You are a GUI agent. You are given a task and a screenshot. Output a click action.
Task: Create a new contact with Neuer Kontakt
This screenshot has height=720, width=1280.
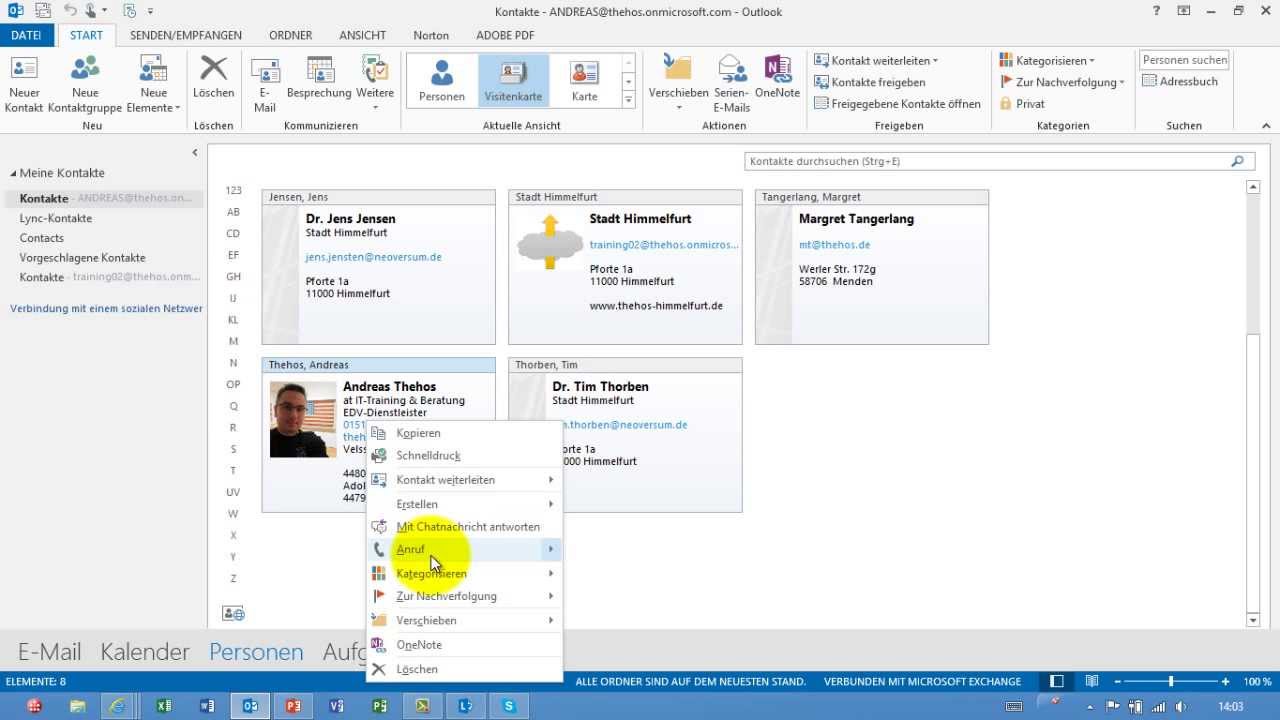pyautogui.click(x=24, y=84)
